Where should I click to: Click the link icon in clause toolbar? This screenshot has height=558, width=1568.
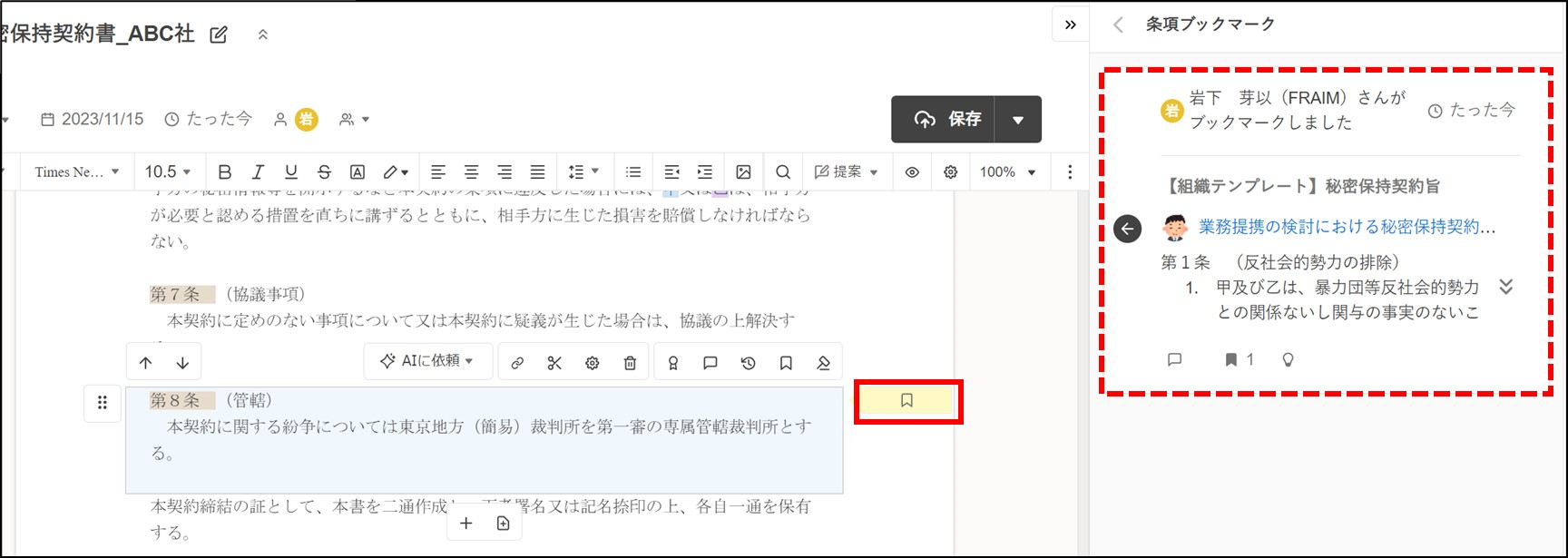coord(517,363)
